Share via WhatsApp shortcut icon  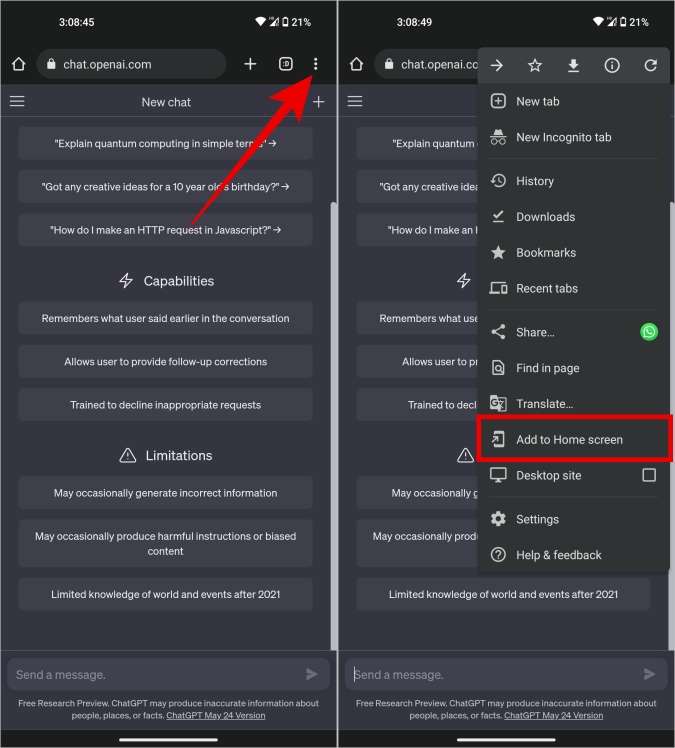649,332
